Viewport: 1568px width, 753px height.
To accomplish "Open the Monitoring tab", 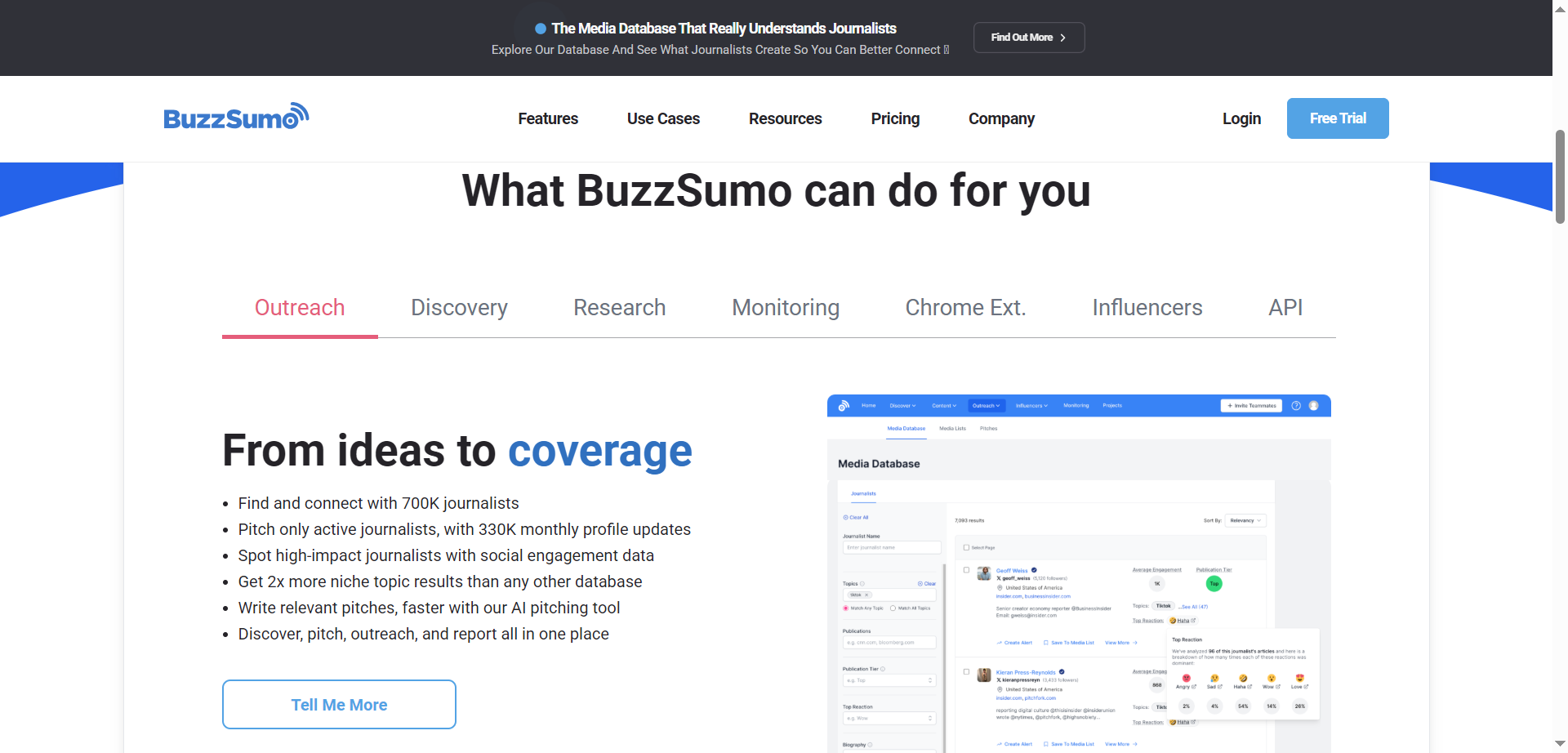I will [786, 308].
